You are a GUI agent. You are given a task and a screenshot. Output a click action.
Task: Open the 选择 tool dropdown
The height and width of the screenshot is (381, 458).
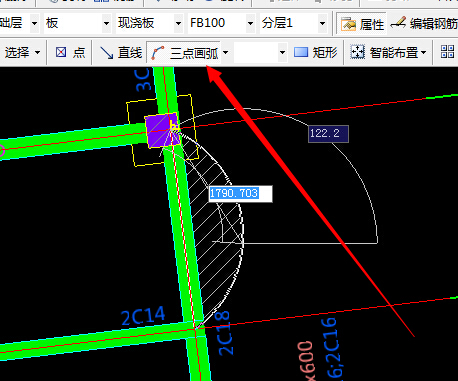click(37, 52)
